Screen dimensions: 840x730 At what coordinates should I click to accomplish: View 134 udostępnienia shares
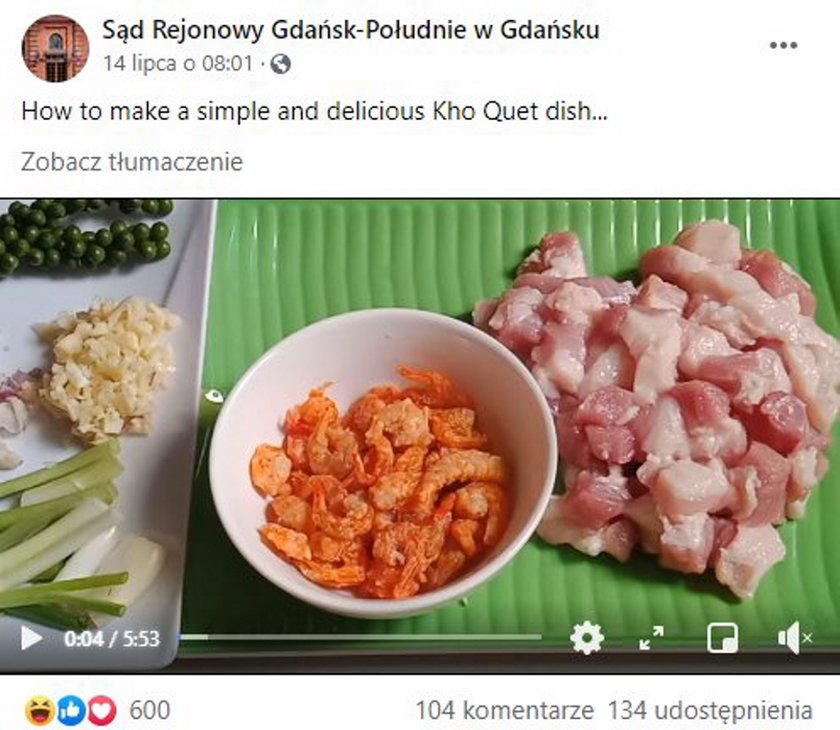(x=710, y=711)
